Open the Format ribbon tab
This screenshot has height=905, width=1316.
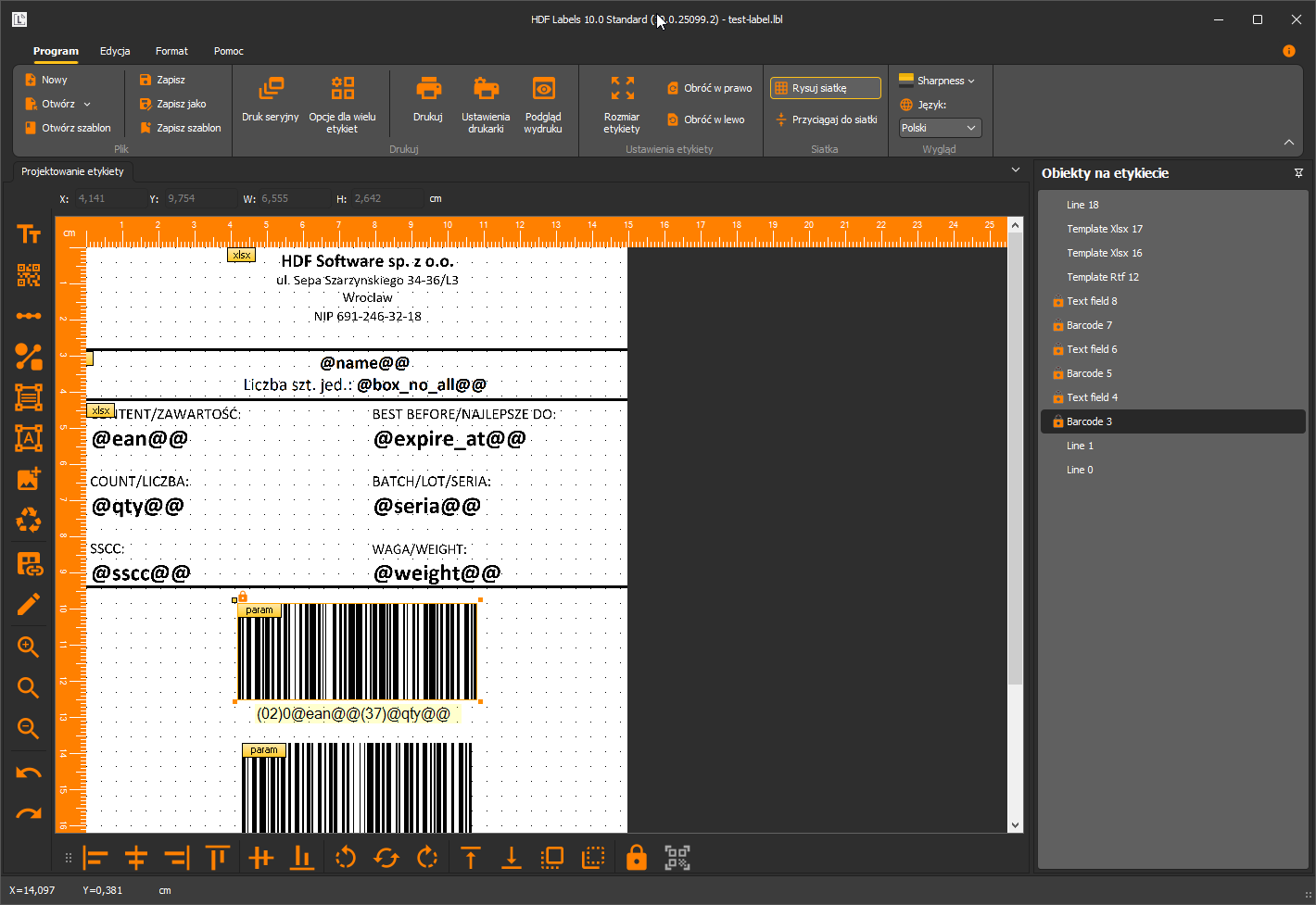[x=171, y=51]
